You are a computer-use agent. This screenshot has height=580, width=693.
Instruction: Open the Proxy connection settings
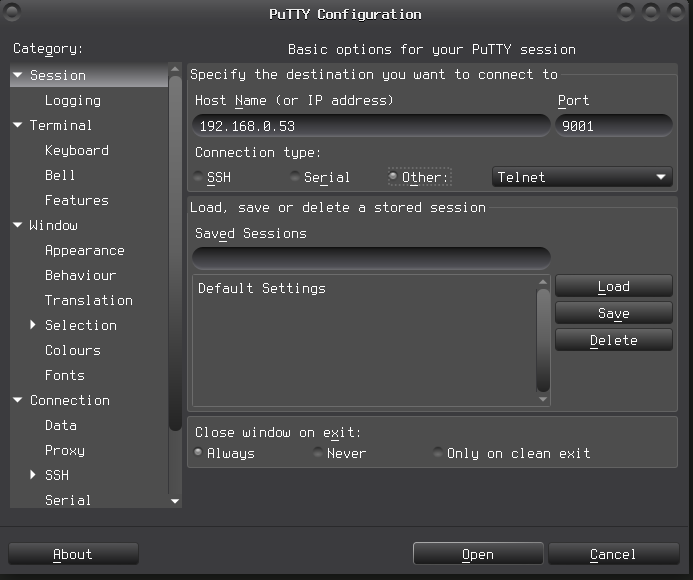tap(64, 451)
